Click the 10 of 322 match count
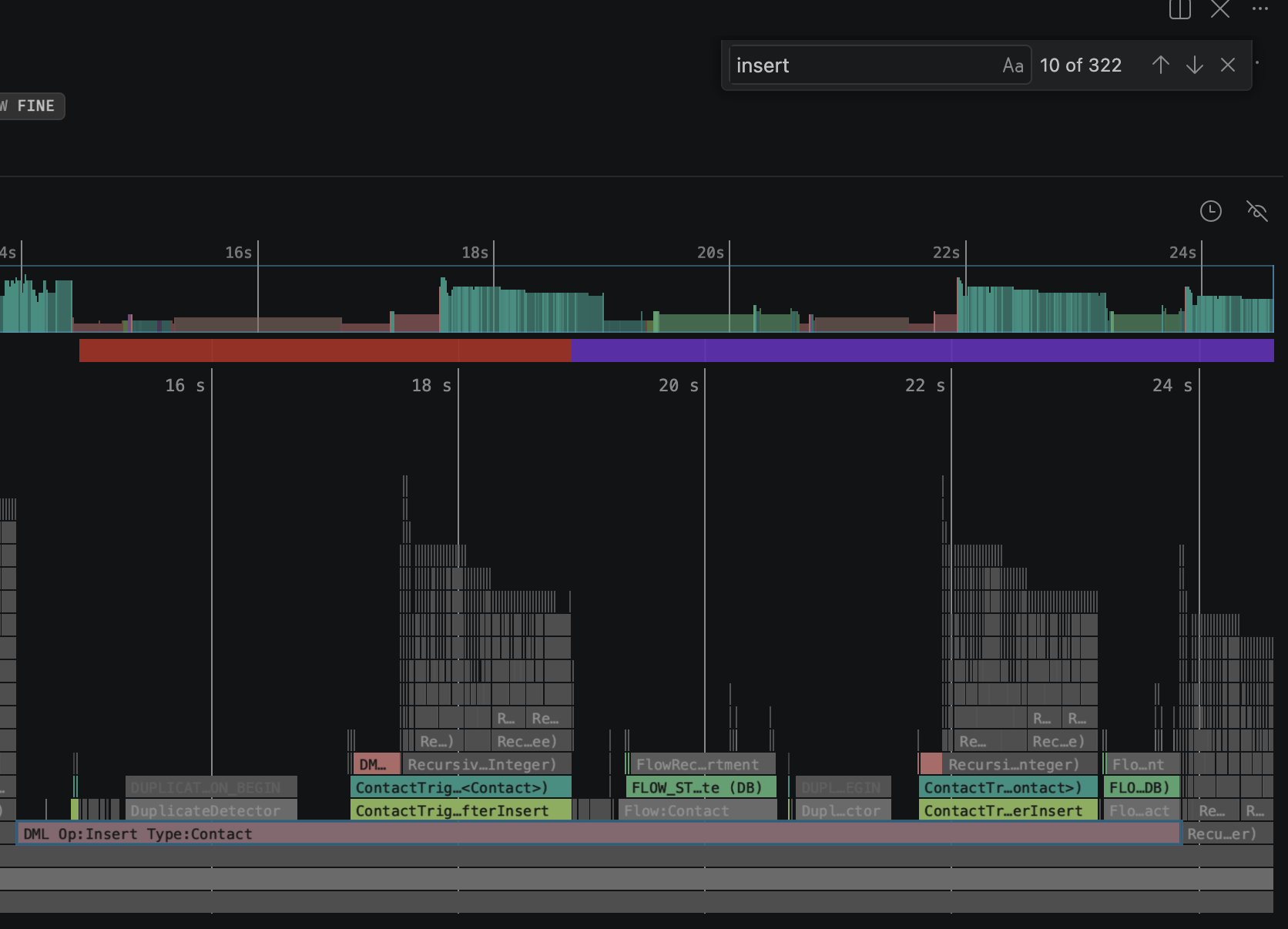This screenshot has width=1288, height=929. click(x=1081, y=65)
